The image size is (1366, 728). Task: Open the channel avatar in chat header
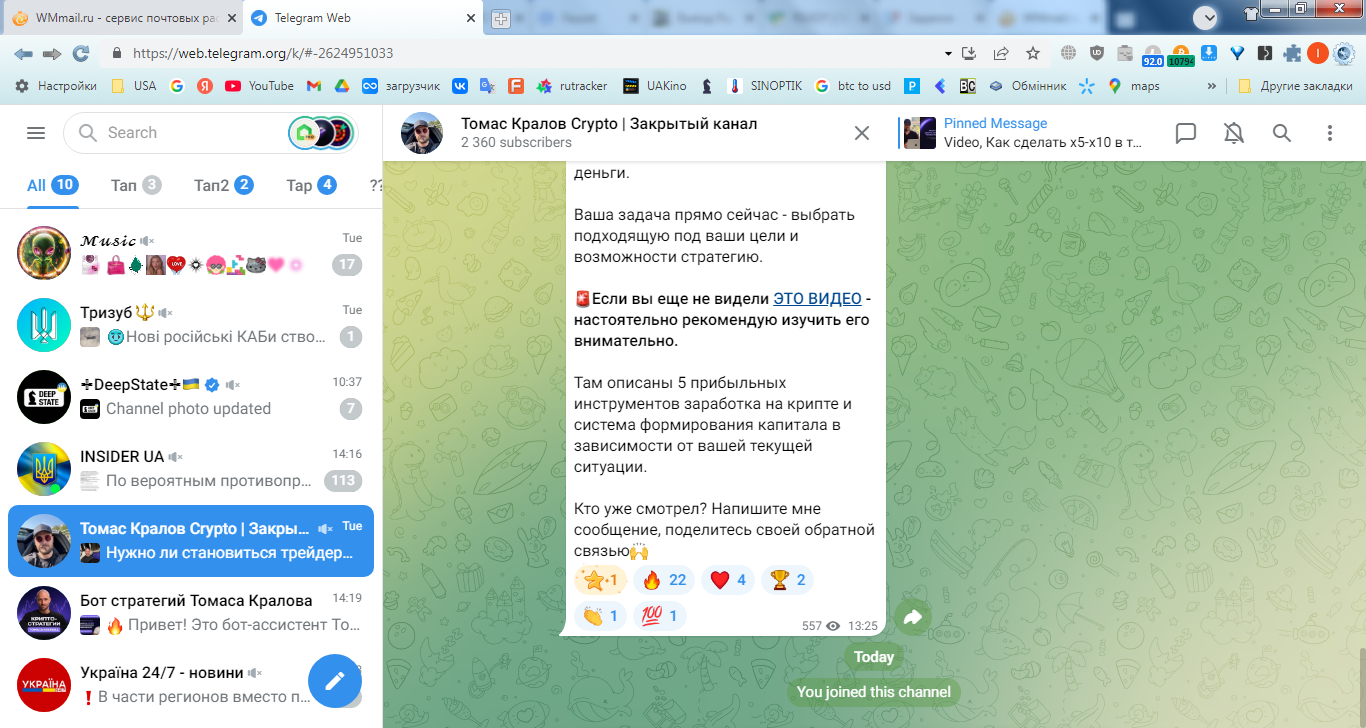tap(422, 133)
